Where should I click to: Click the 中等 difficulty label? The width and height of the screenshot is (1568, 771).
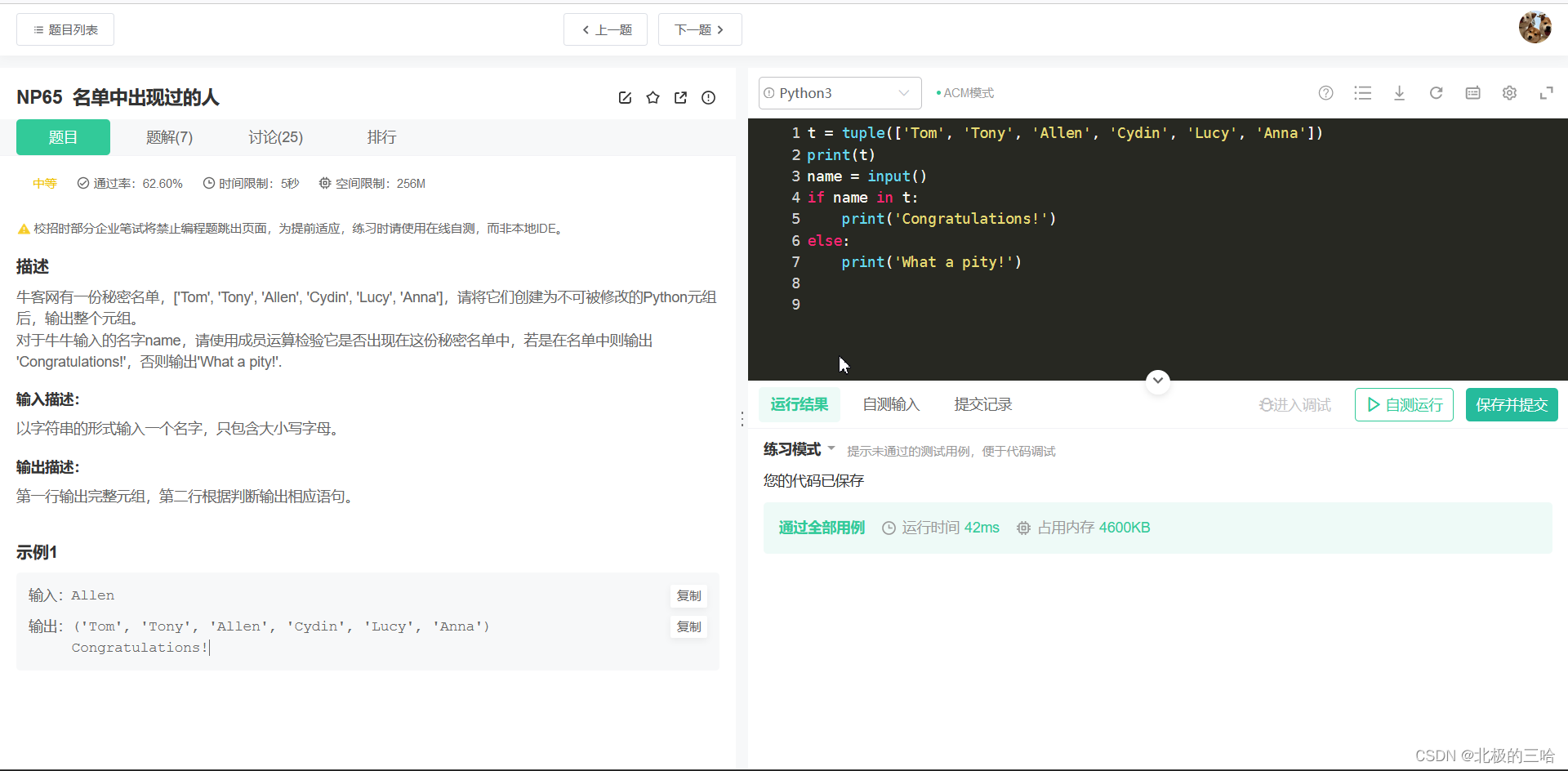(45, 184)
